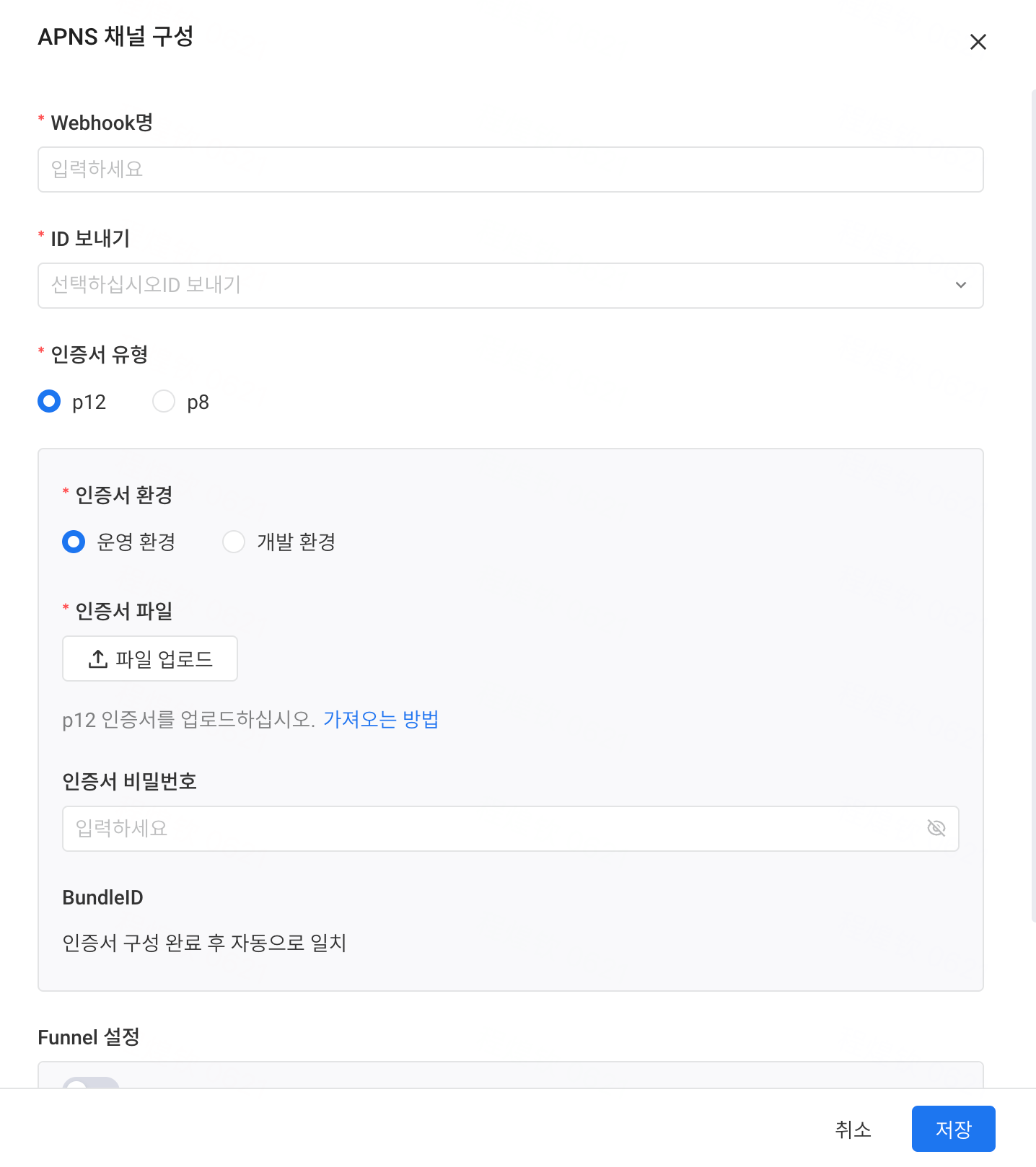Focus the Webhook명 input field

click(510, 169)
